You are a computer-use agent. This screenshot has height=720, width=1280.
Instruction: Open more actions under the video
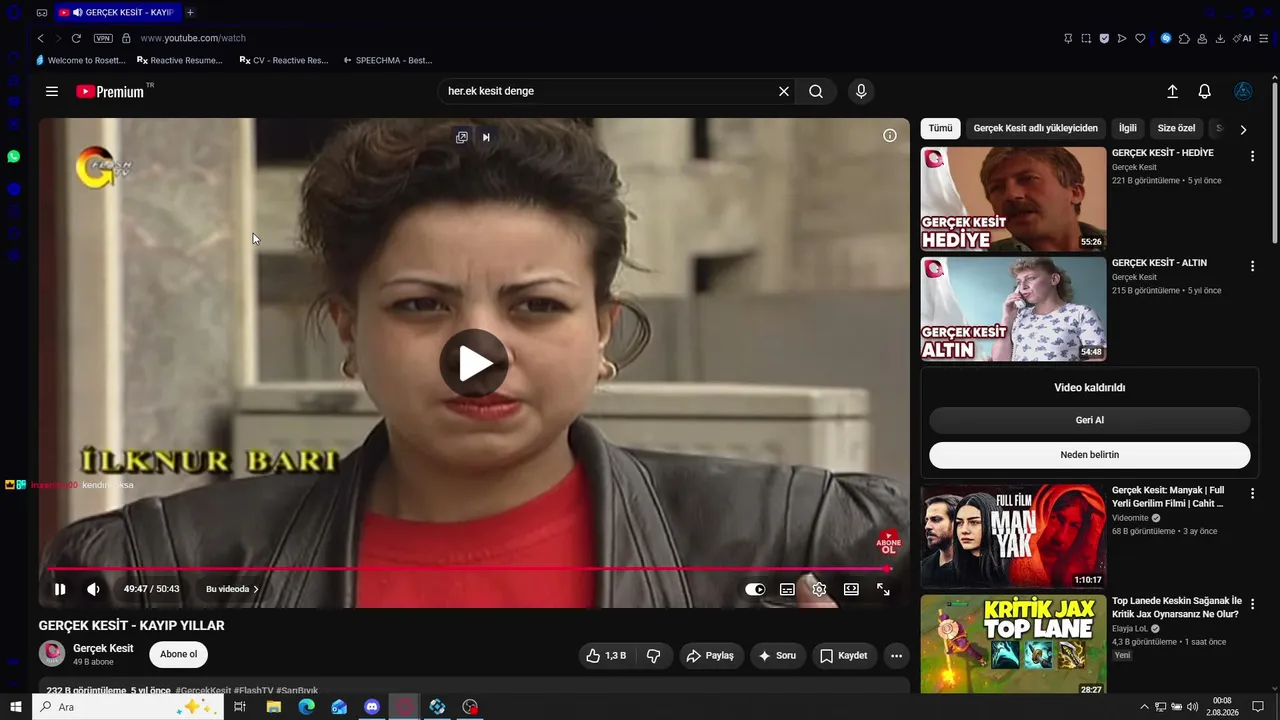click(897, 656)
